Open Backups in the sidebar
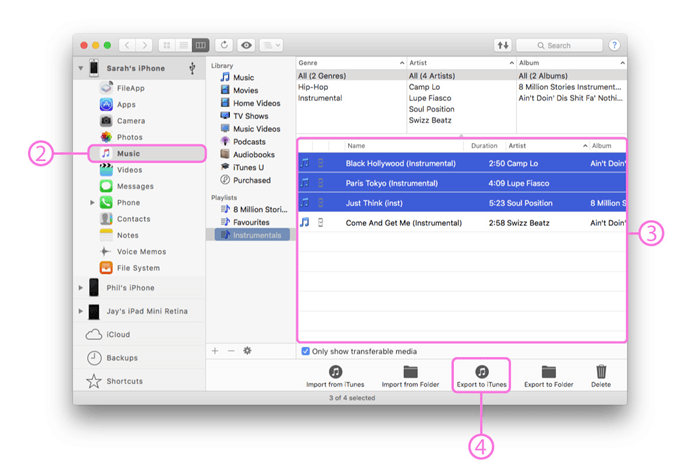Screen dimensions: 700x467 tap(112, 358)
